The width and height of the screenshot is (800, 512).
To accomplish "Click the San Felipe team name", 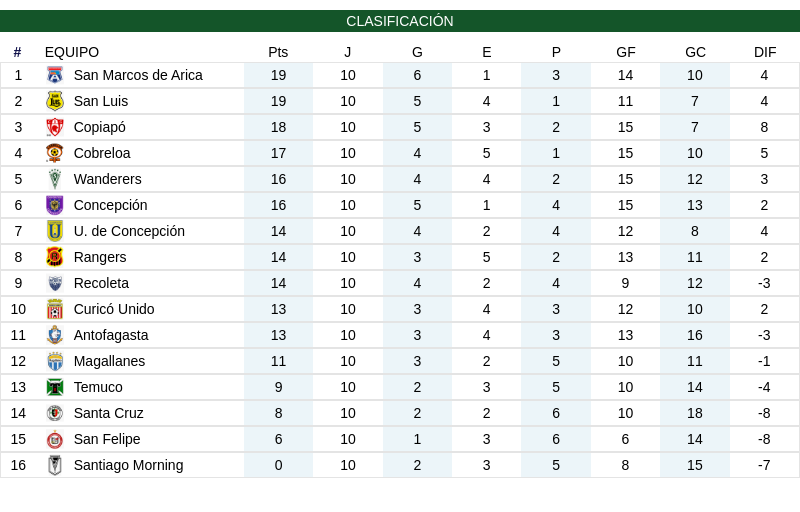I will click(x=107, y=439).
